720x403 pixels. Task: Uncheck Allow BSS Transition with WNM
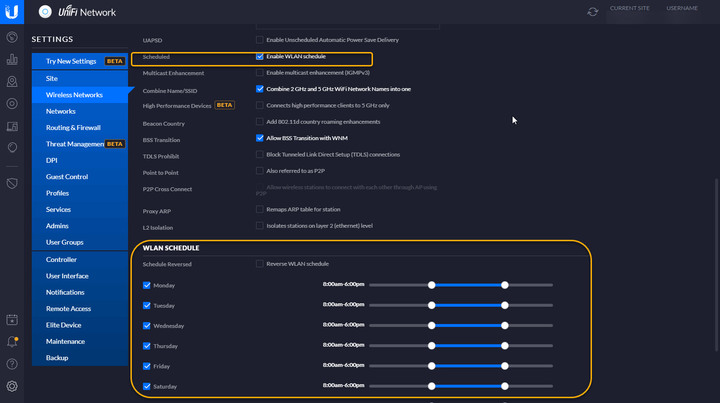pos(259,138)
